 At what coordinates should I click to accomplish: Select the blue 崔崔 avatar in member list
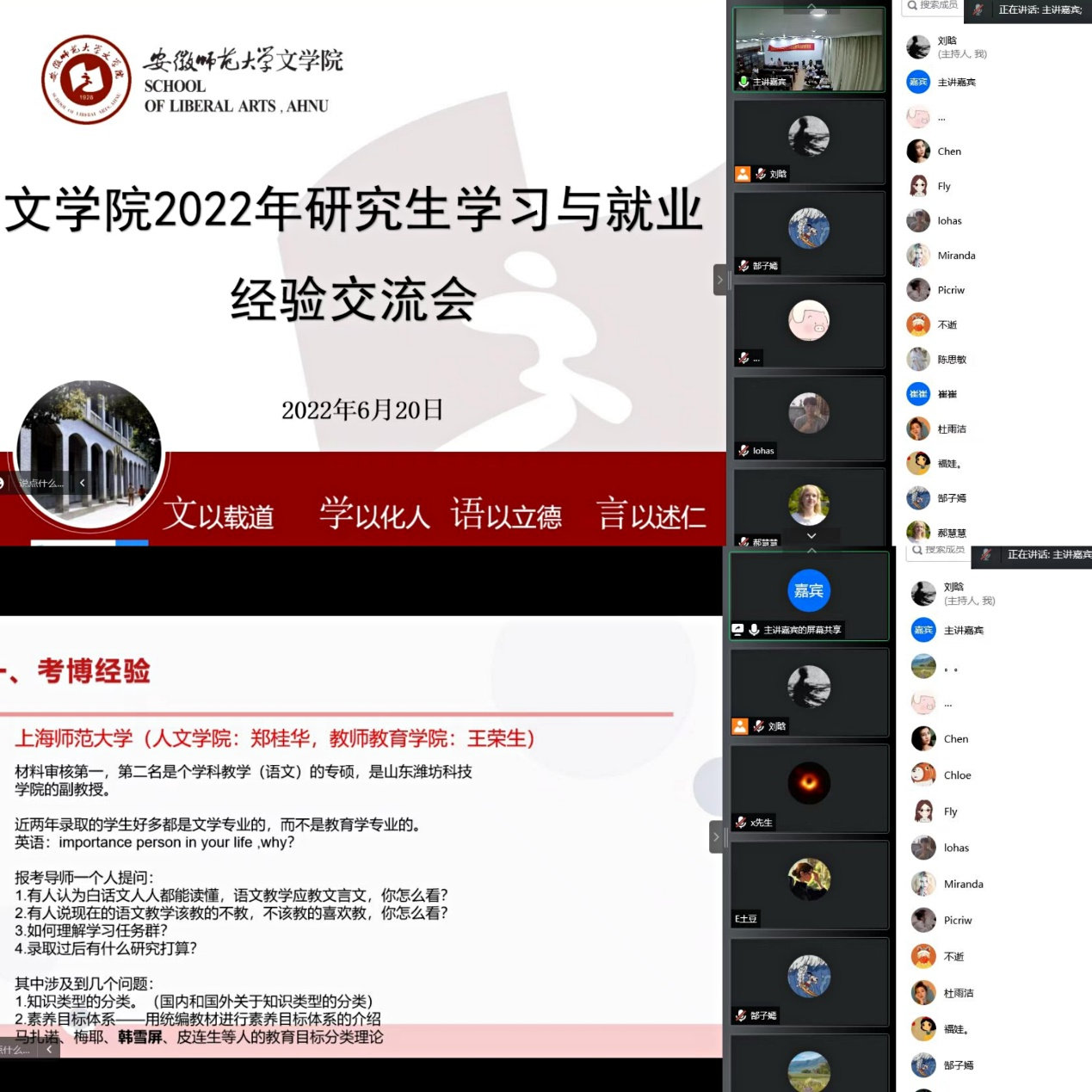click(x=918, y=394)
